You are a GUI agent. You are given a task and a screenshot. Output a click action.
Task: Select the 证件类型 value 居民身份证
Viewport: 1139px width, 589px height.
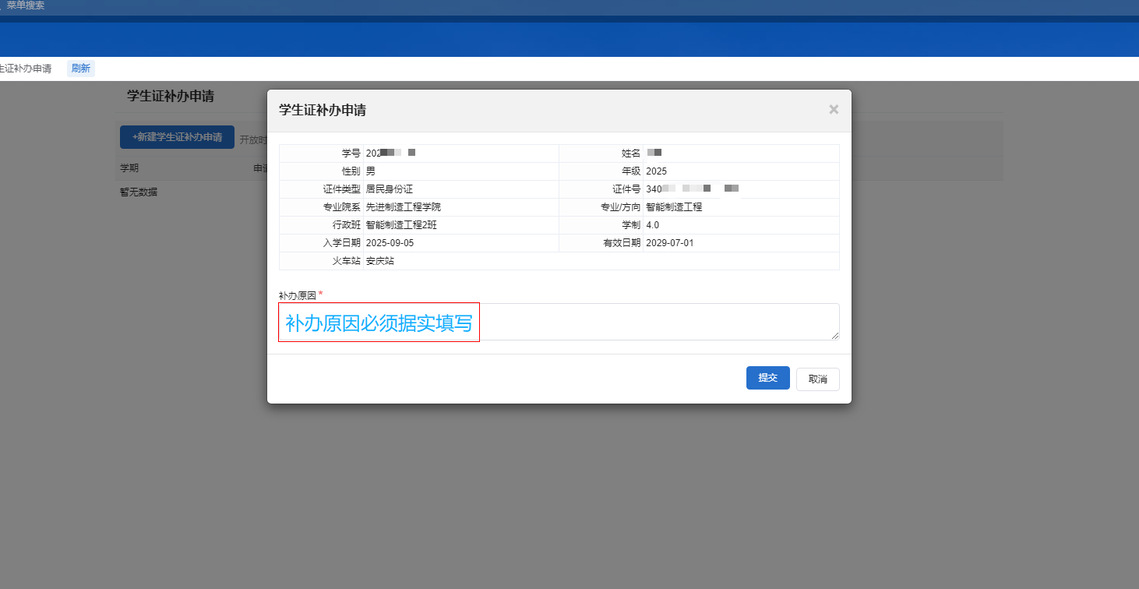coord(390,189)
